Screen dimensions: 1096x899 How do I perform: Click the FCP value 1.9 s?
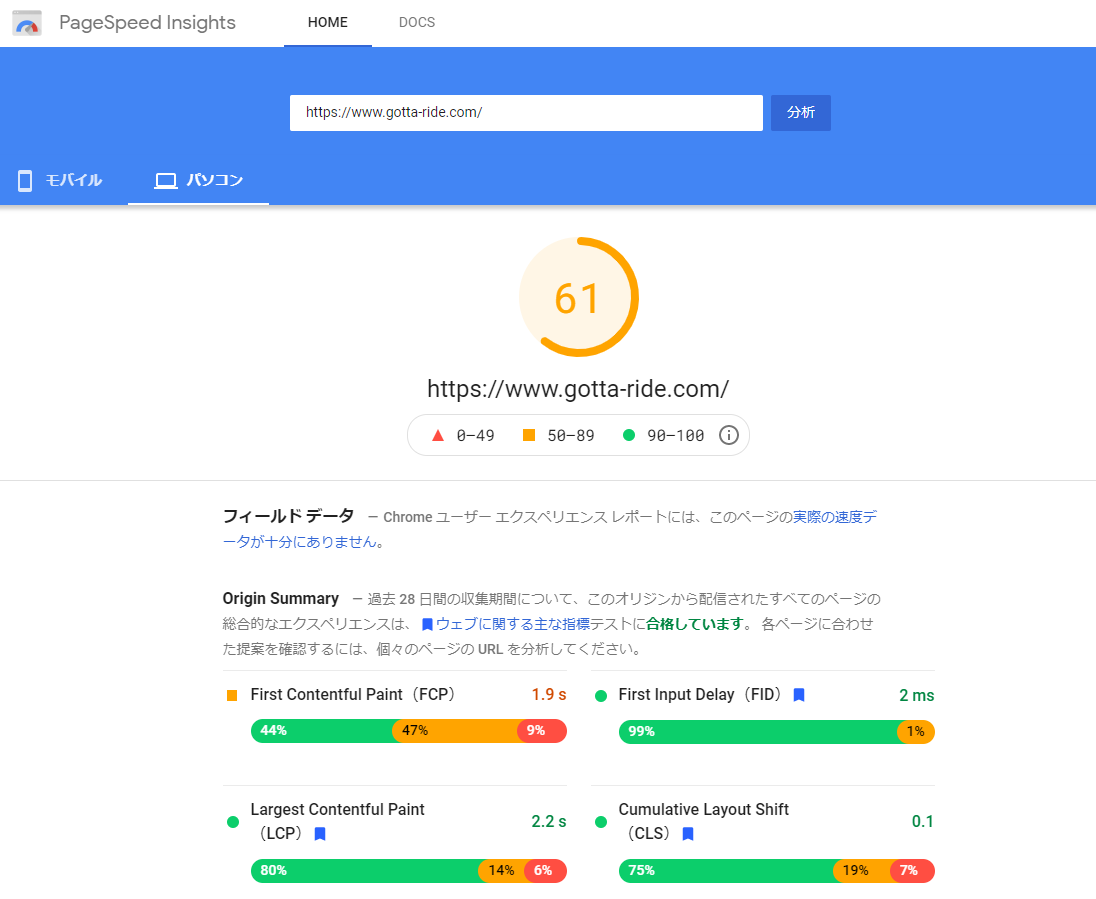549,695
